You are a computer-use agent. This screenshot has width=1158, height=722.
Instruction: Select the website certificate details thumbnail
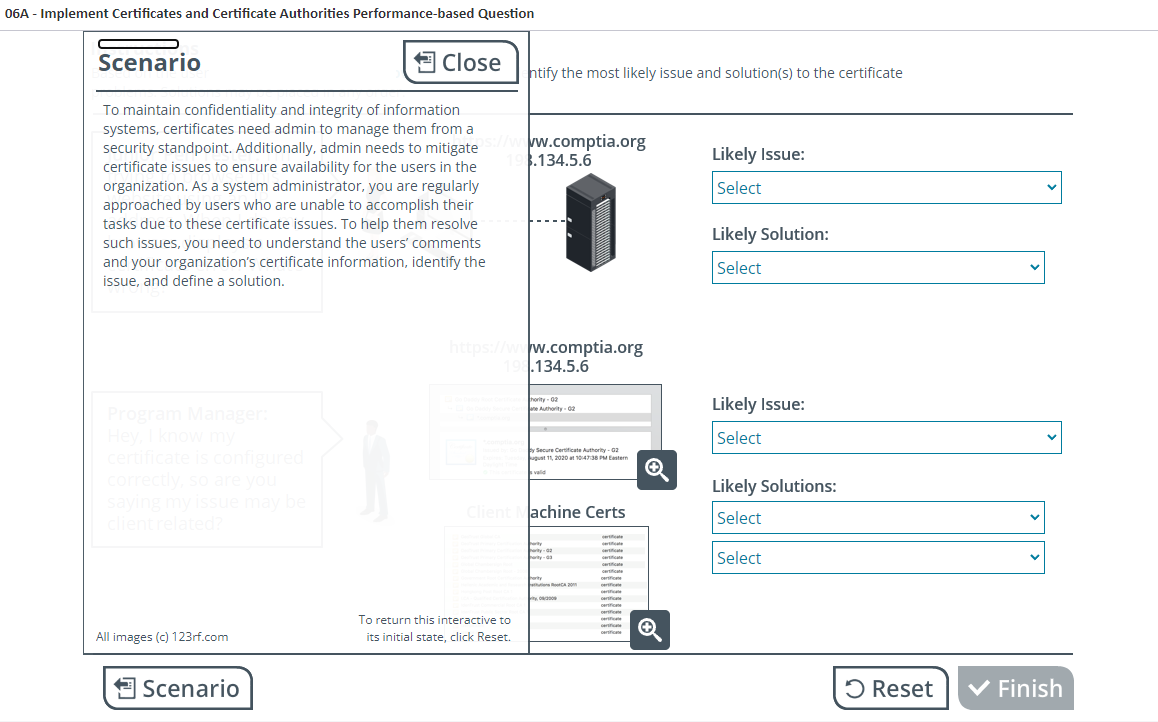tap(590, 430)
